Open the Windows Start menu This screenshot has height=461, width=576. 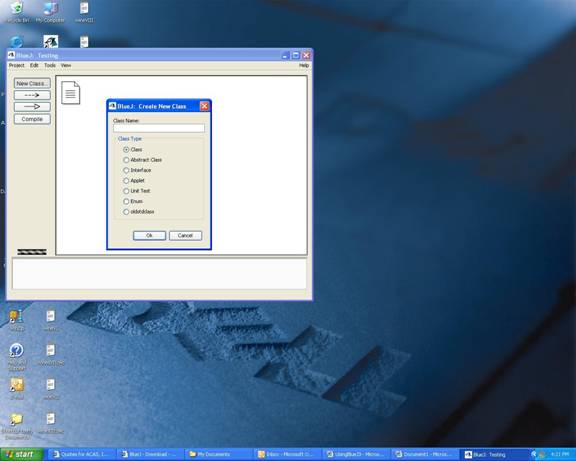tap(21, 454)
